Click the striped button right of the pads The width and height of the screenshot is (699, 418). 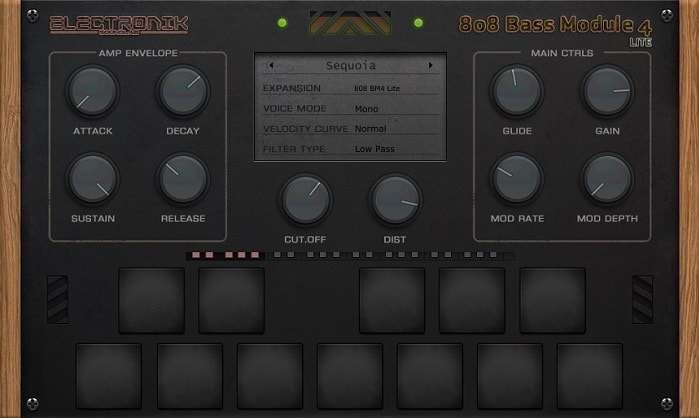click(x=642, y=299)
